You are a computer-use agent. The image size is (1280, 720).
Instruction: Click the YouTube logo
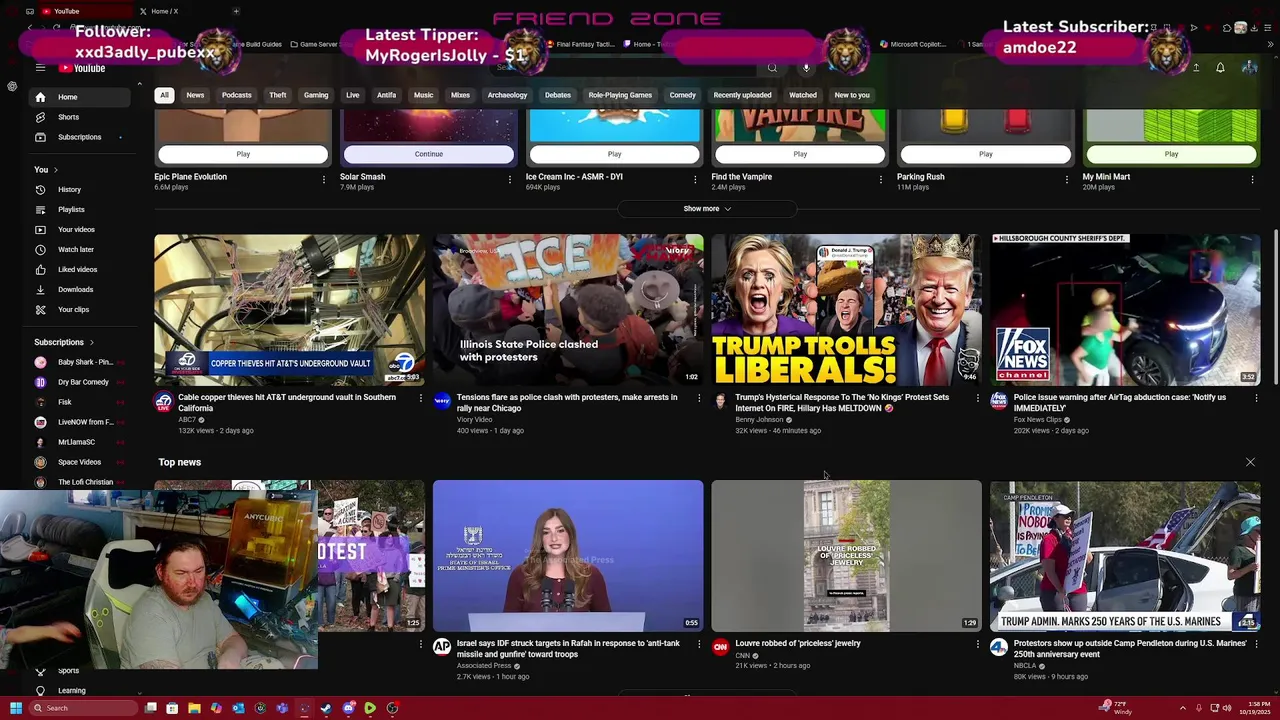tap(82, 68)
